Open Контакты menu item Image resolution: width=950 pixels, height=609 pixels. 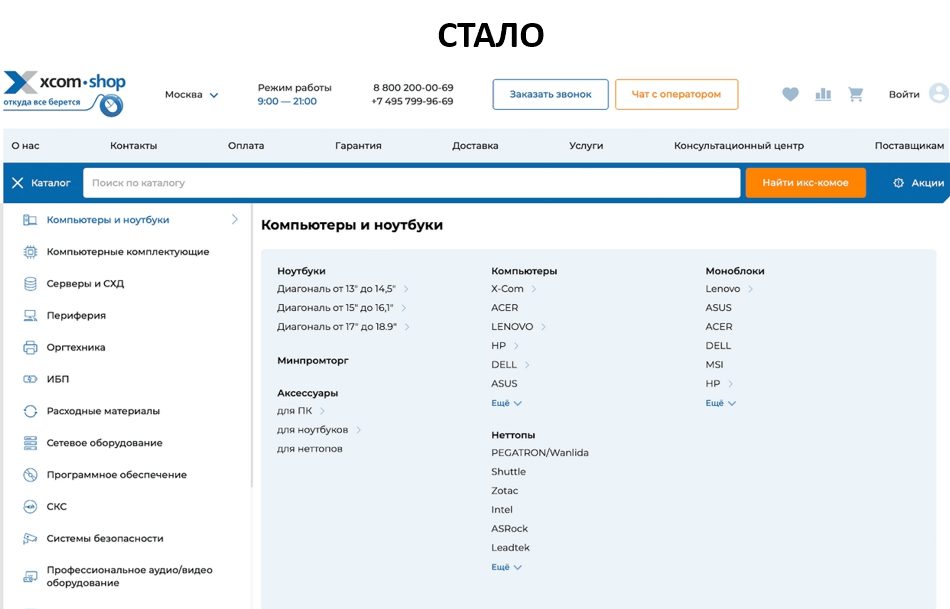pyautogui.click(x=133, y=145)
